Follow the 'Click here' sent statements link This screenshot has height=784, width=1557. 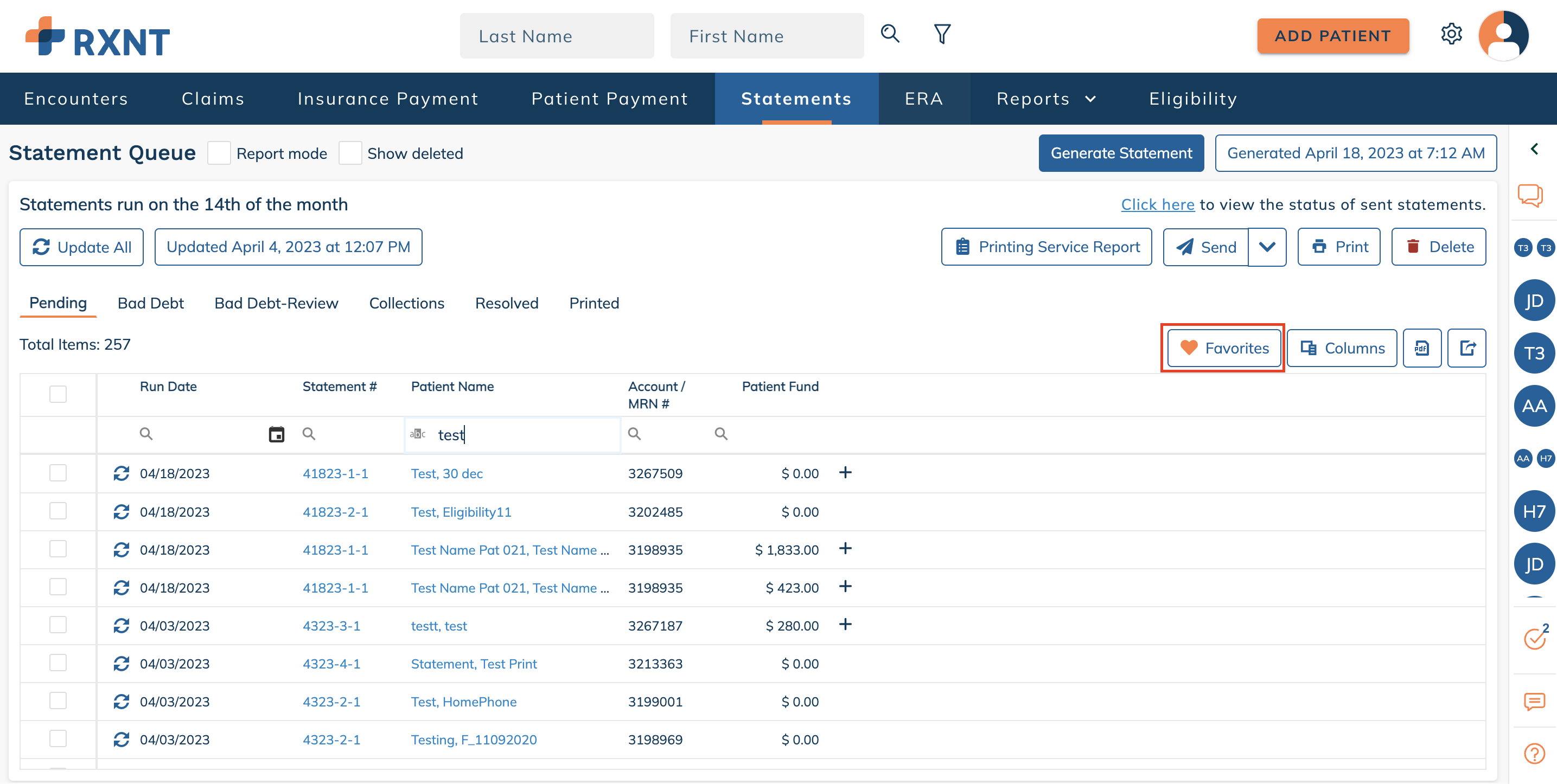(1157, 204)
